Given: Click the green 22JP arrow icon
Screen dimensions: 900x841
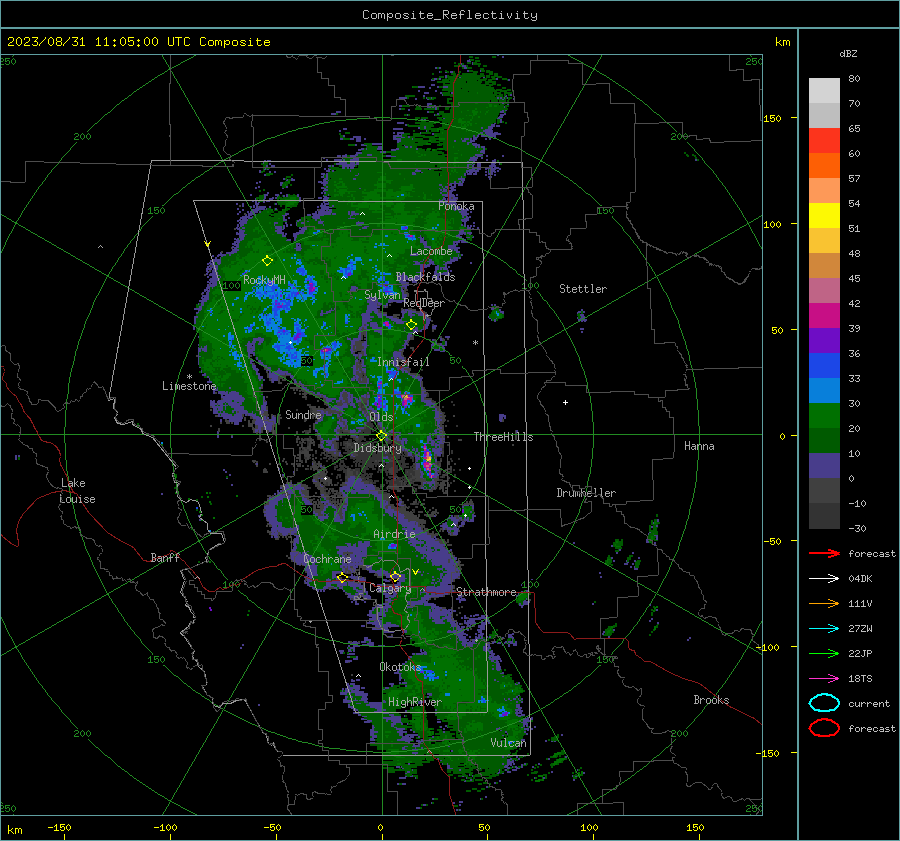Looking at the screenshot, I should click(824, 653).
